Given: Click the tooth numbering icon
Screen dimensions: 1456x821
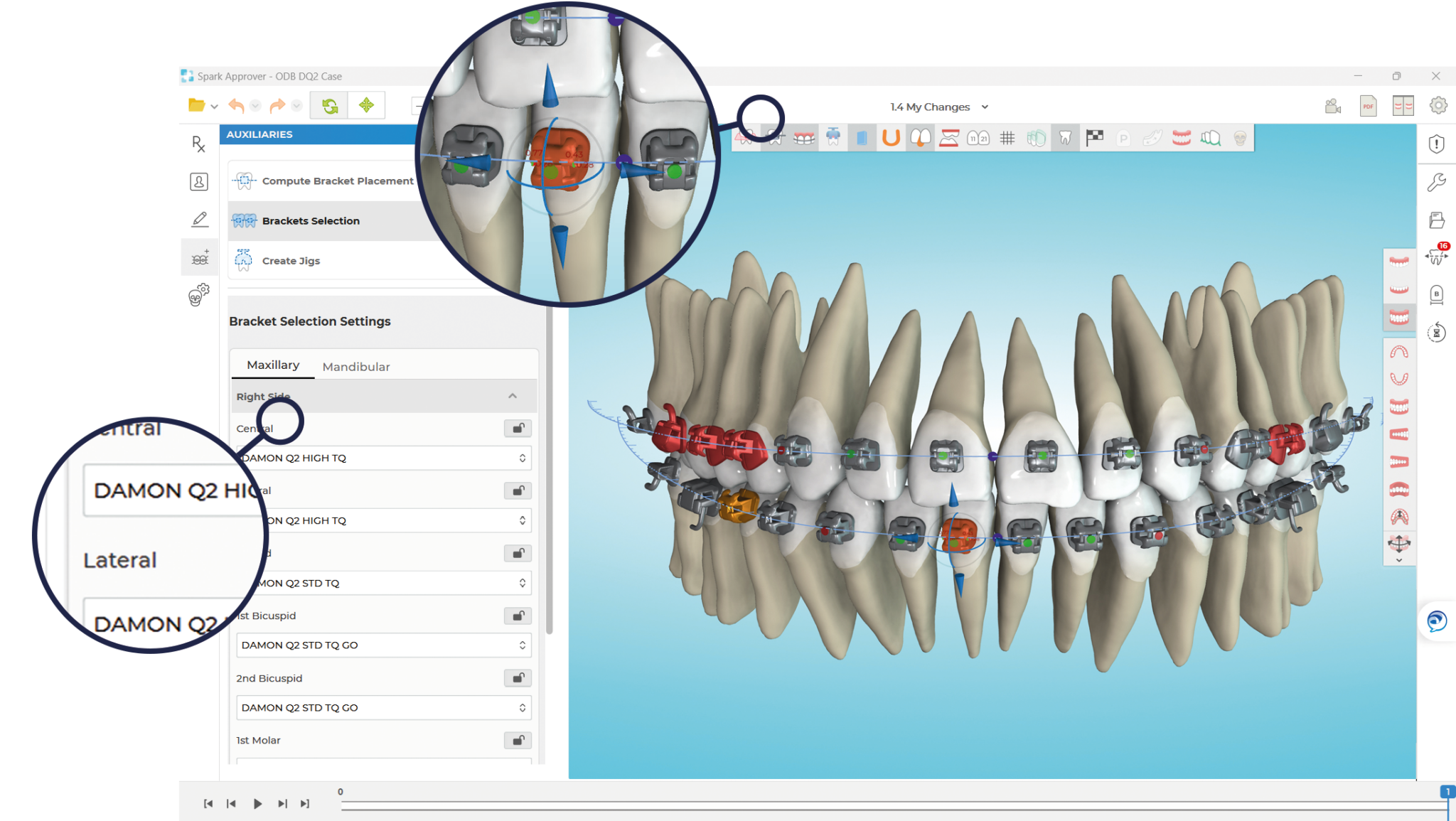Looking at the screenshot, I should tap(978, 138).
